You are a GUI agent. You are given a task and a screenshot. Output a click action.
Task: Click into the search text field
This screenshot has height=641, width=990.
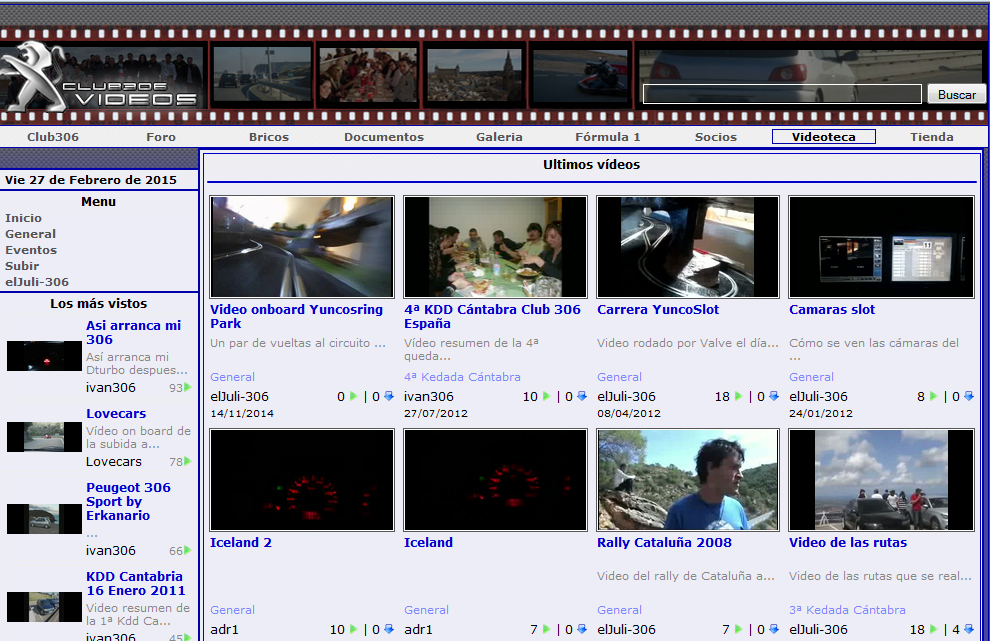(781, 95)
